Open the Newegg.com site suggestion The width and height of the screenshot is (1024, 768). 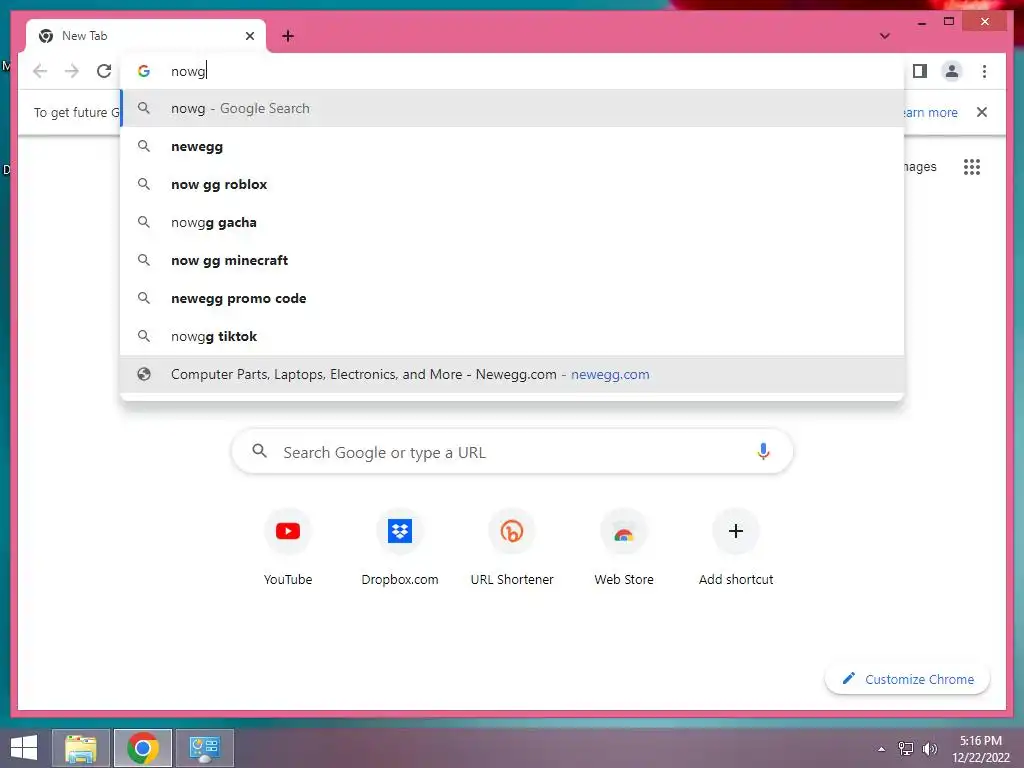[513, 374]
